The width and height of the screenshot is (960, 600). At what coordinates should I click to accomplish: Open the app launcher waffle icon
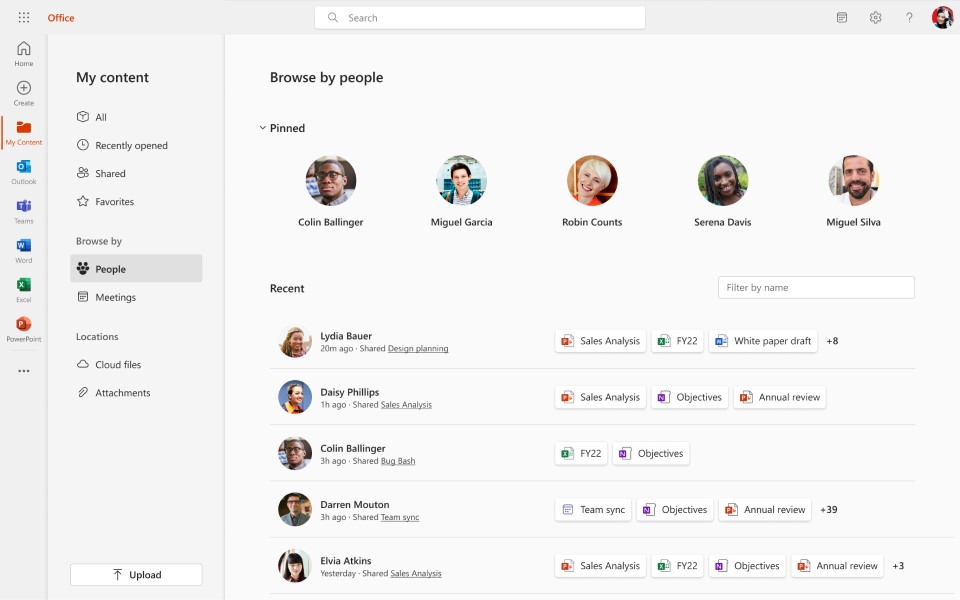22,16
